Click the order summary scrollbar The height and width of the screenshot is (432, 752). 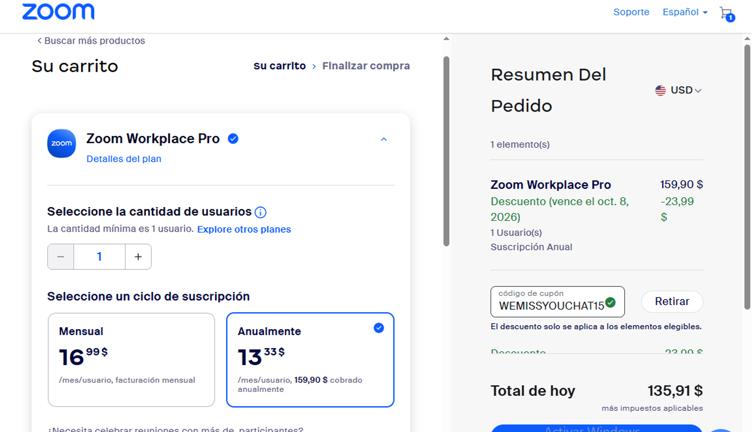pyautogui.click(x=747, y=177)
